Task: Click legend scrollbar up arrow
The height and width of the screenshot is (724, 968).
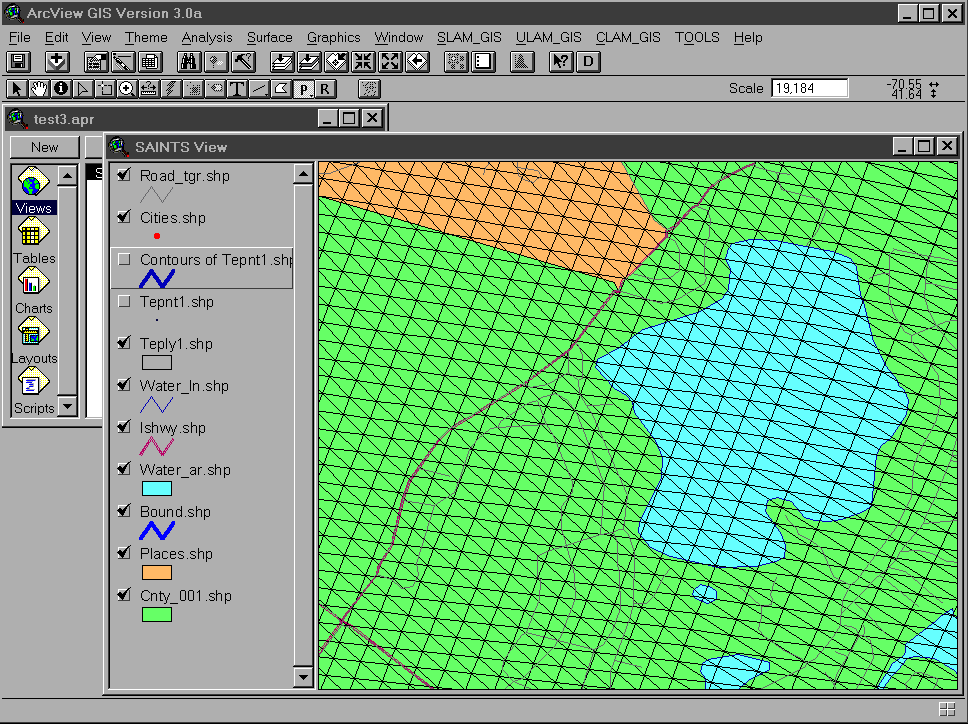Action: click(303, 175)
